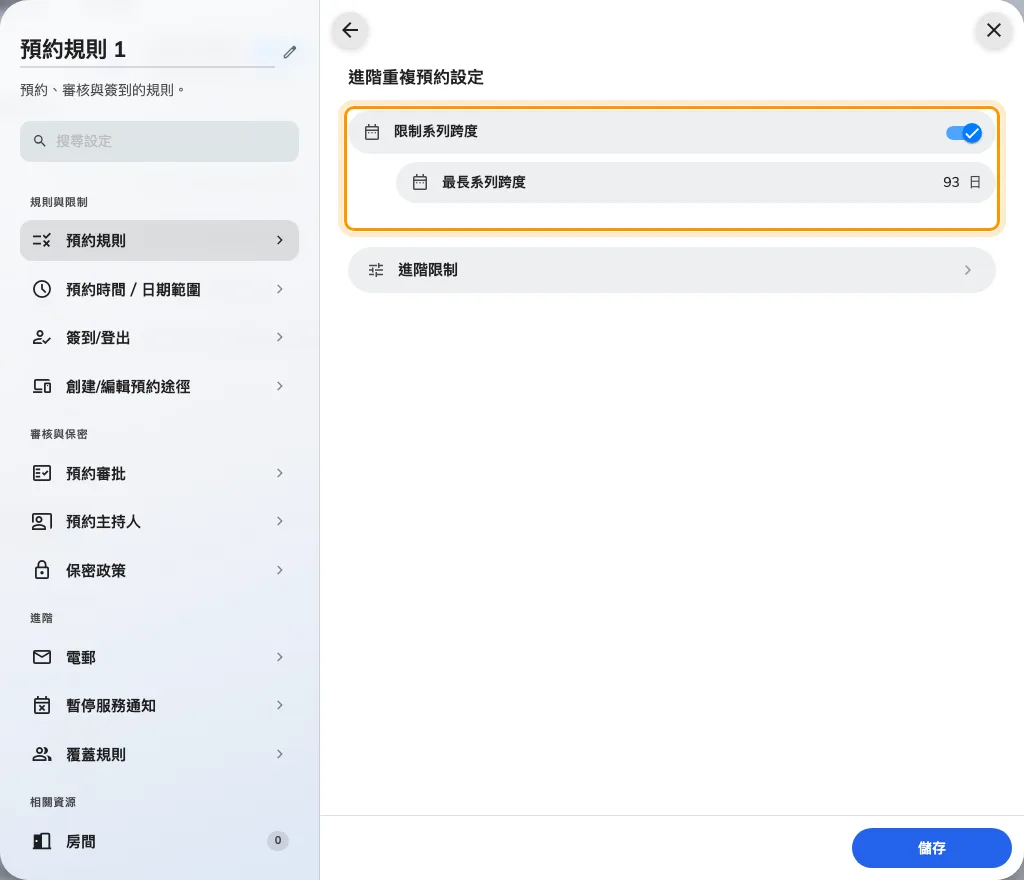Open the 預約時間 / 日期範圍 section
This screenshot has height=880, width=1024.
click(159, 289)
